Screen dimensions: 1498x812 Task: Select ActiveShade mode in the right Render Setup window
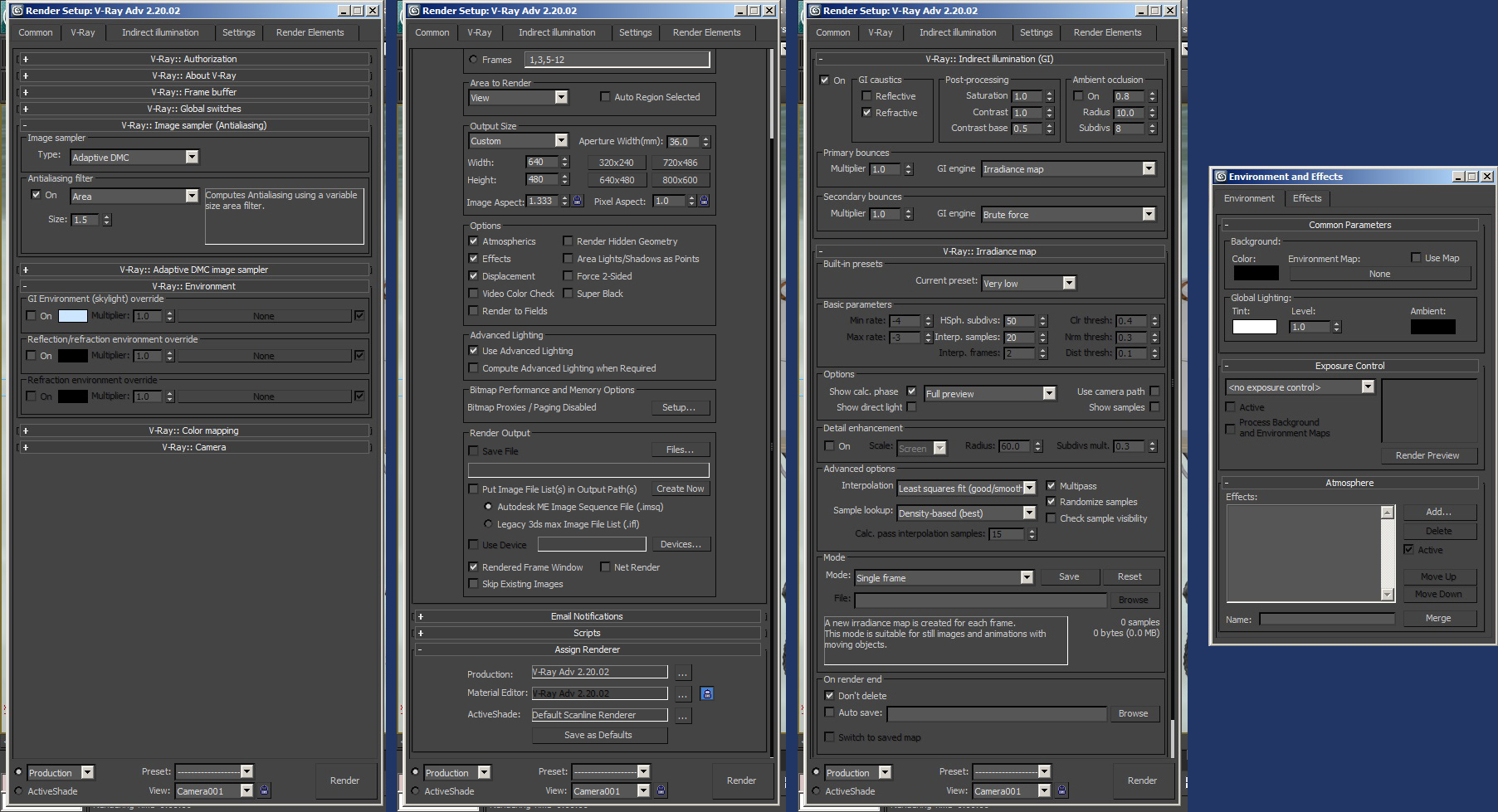tap(817, 791)
